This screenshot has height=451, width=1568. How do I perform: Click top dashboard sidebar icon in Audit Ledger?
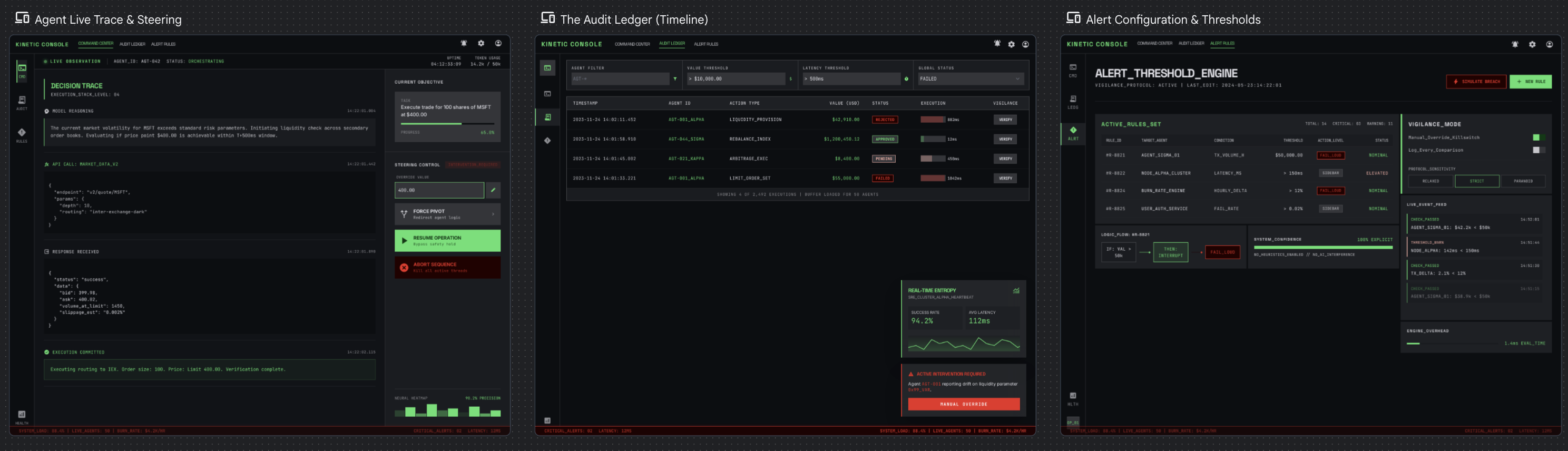tap(547, 67)
